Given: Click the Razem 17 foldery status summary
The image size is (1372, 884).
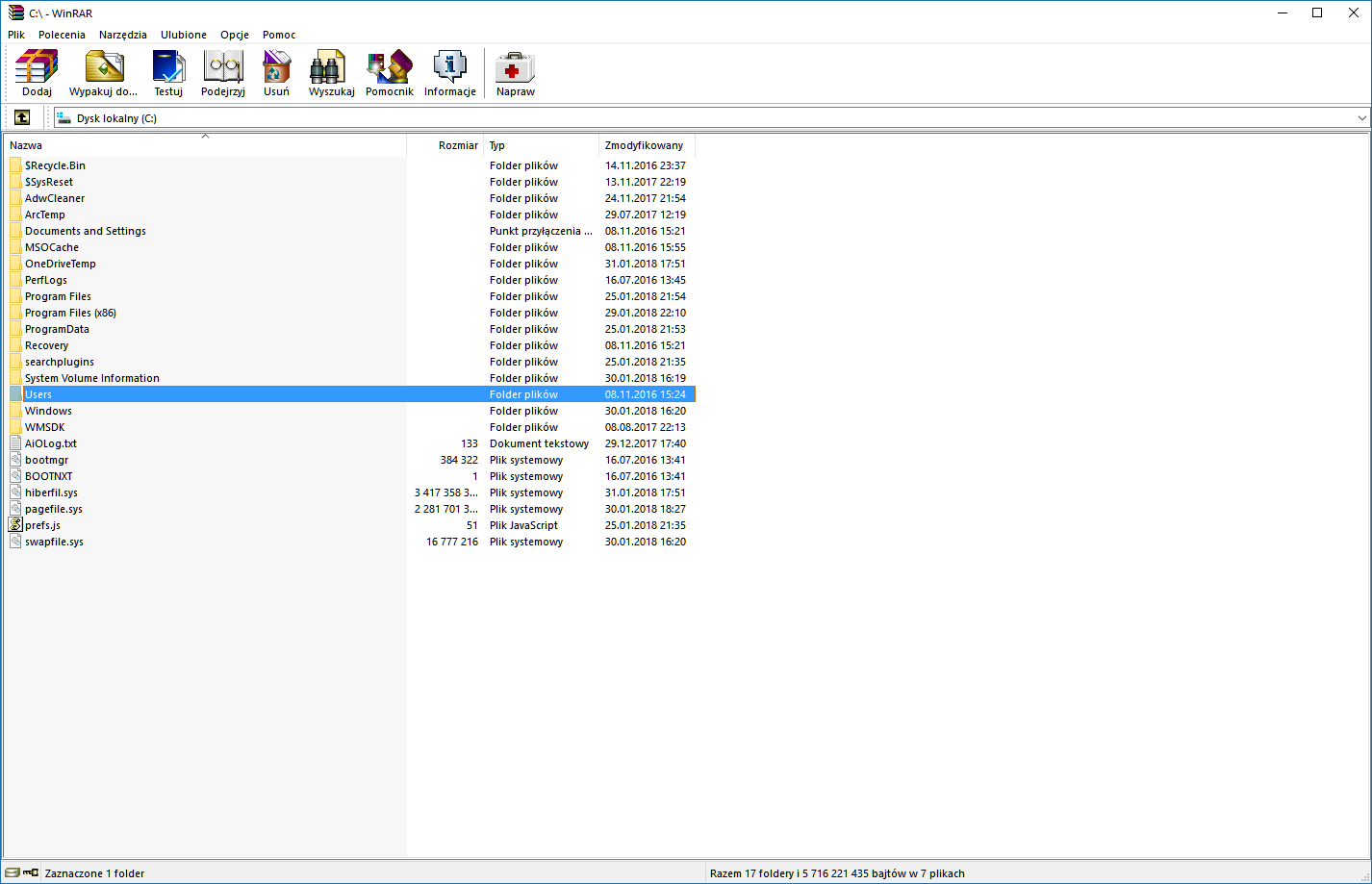Looking at the screenshot, I should point(837,873).
